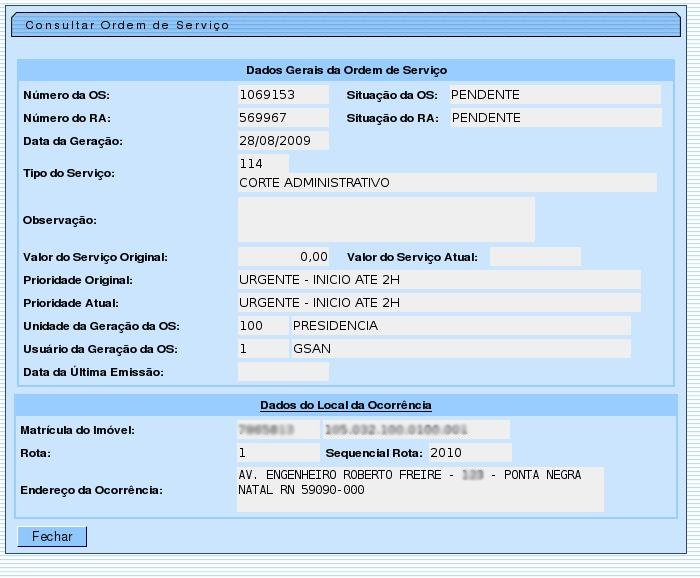This screenshot has height=578, width=700.
Task: Focus the Observação text area
Action: 386,219
